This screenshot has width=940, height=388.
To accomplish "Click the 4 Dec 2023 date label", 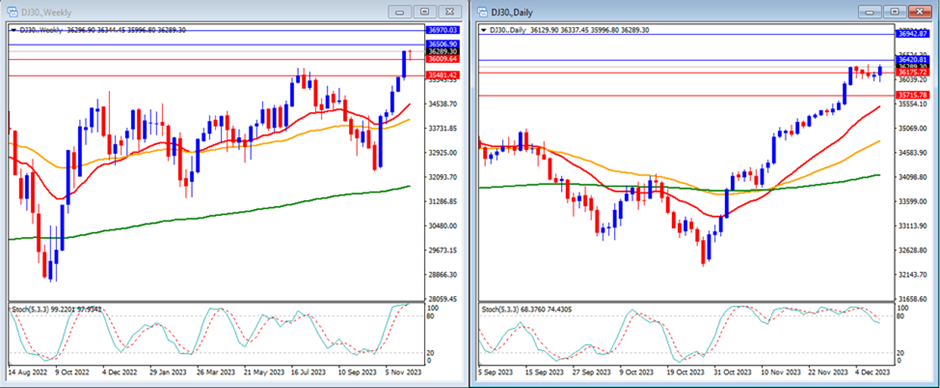I will (872, 372).
